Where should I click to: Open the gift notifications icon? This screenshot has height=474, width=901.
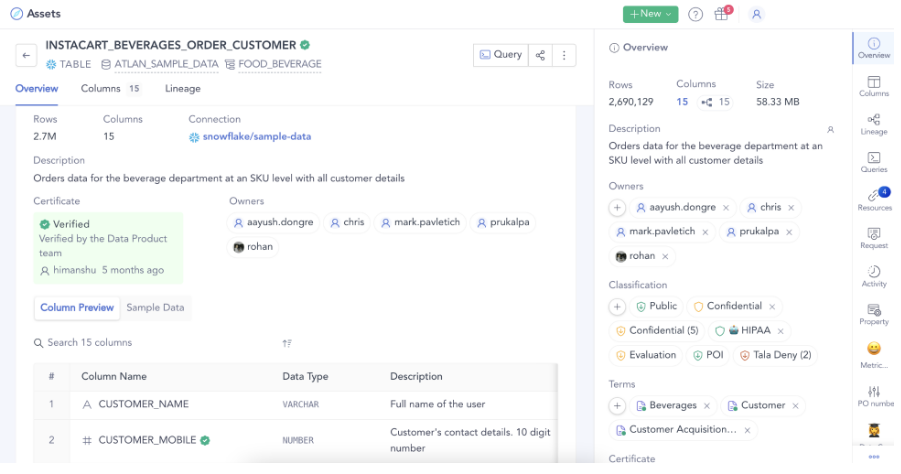pyautogui.click(x=722, y=14)
